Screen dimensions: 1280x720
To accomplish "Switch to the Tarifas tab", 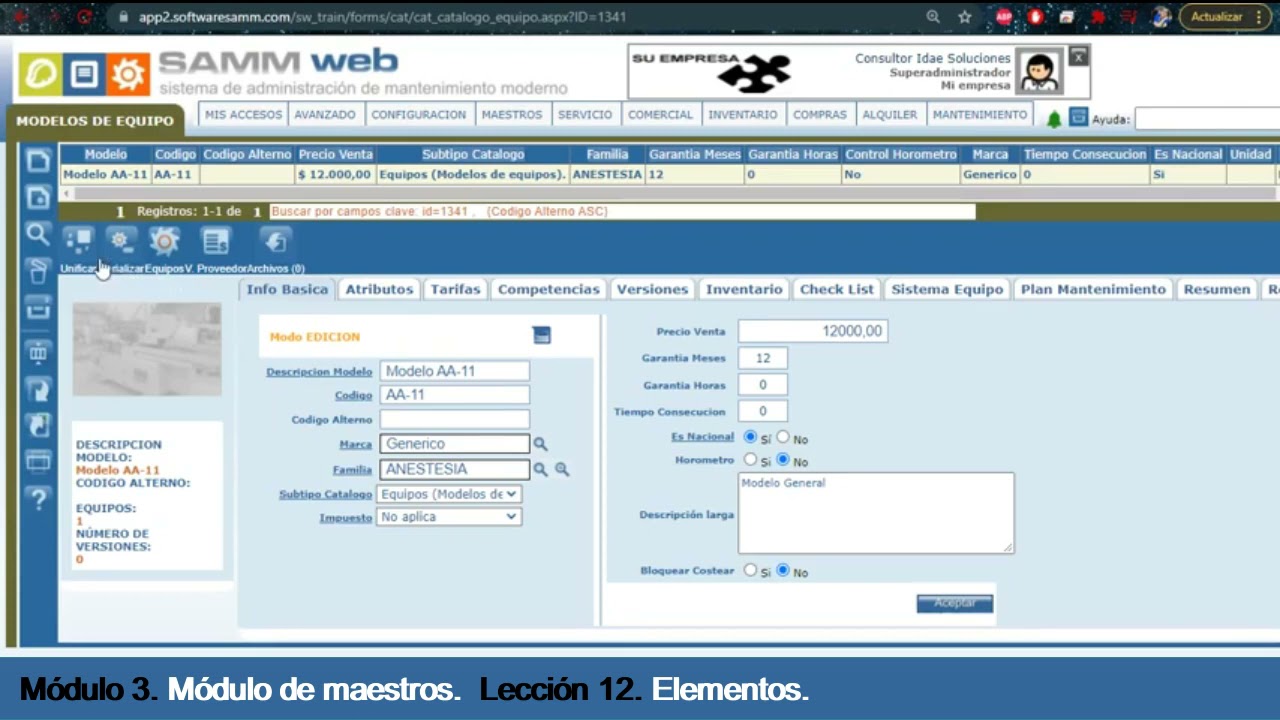I will tap(456, 289).
